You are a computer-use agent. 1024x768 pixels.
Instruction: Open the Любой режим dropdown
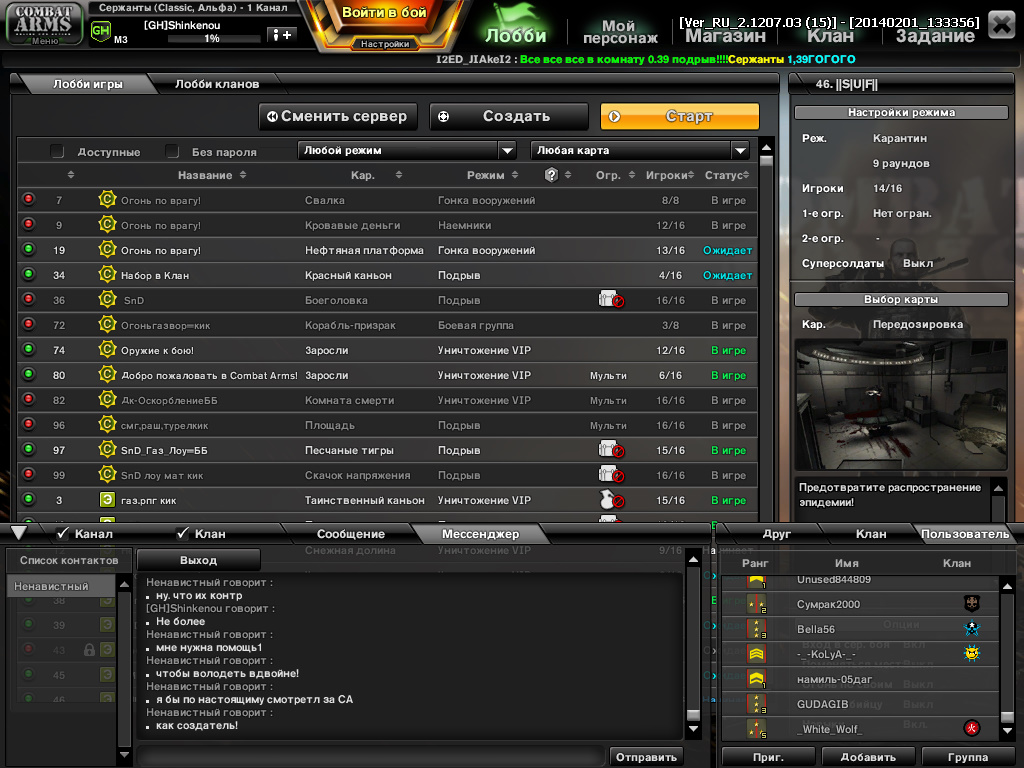pyautogui.click(x=407, y=150)
